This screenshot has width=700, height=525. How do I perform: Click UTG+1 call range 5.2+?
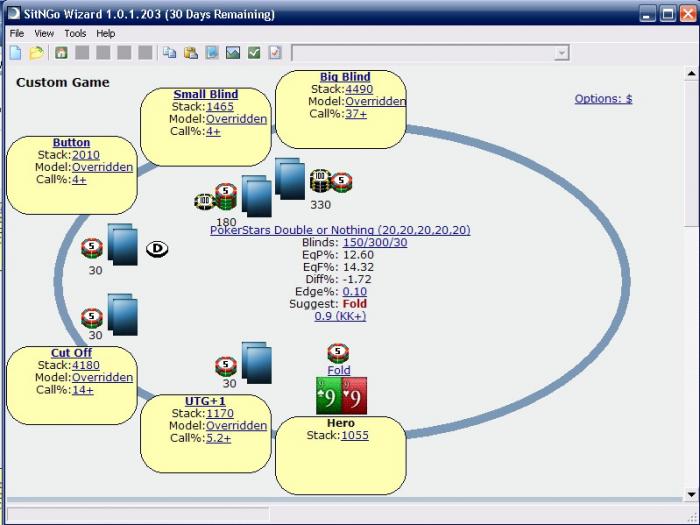coord(218,438)
